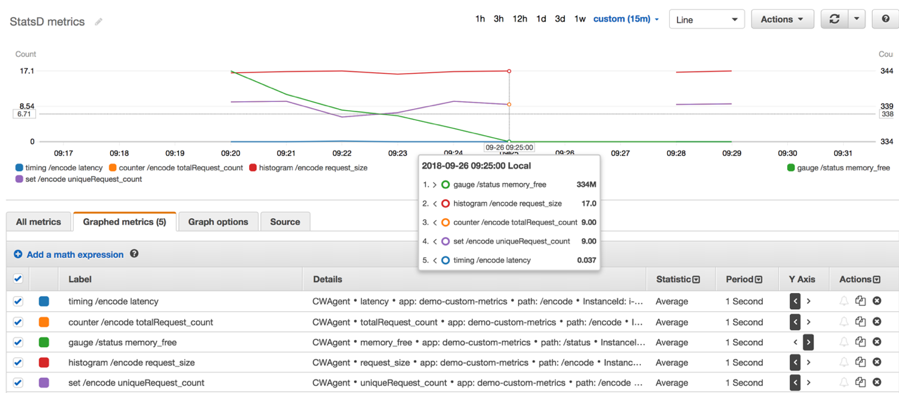Set time range to 3d
This screenshot has width=899, height=393.
point(560,19)
